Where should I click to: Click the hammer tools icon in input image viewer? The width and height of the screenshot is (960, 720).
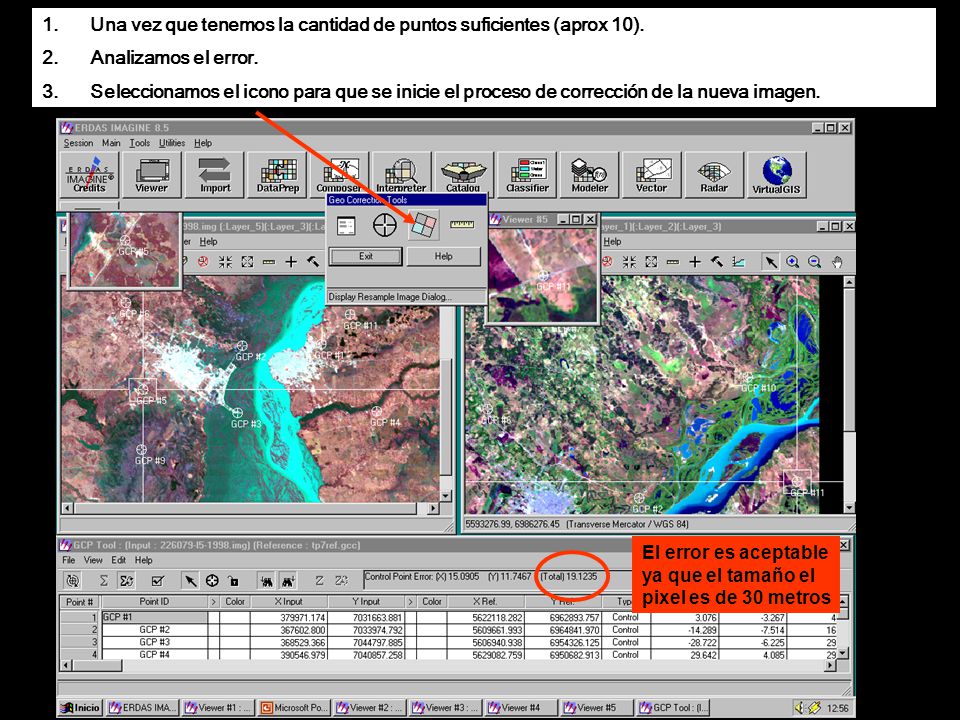click(x=313, y=262)
